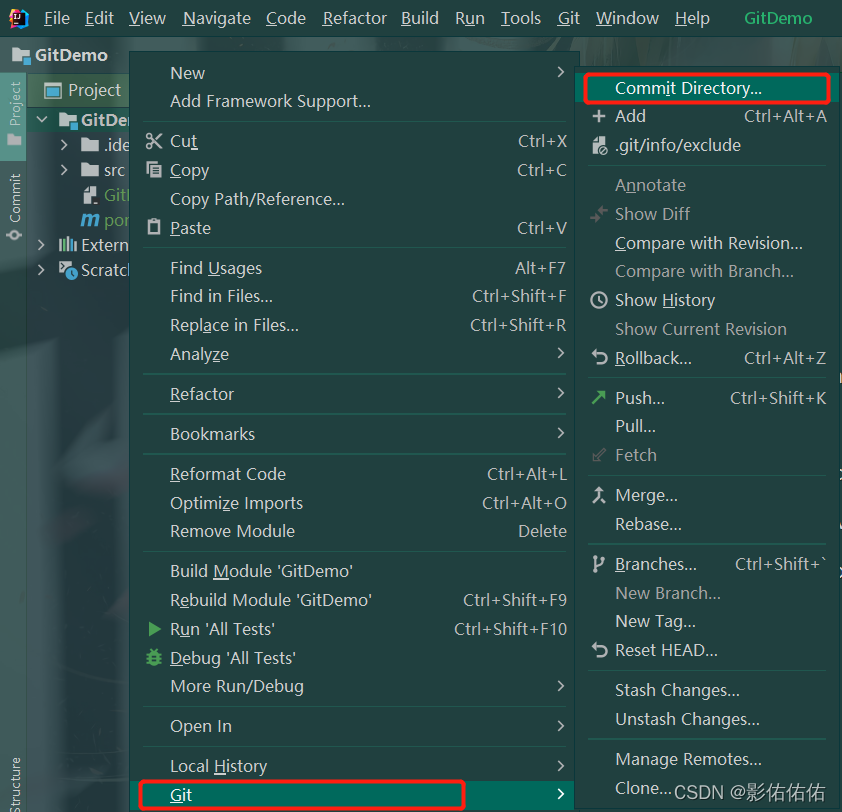The height and width of the screenshot is (812, 842).
Task: Choose New Tag... entry
Action: point(707,621)
